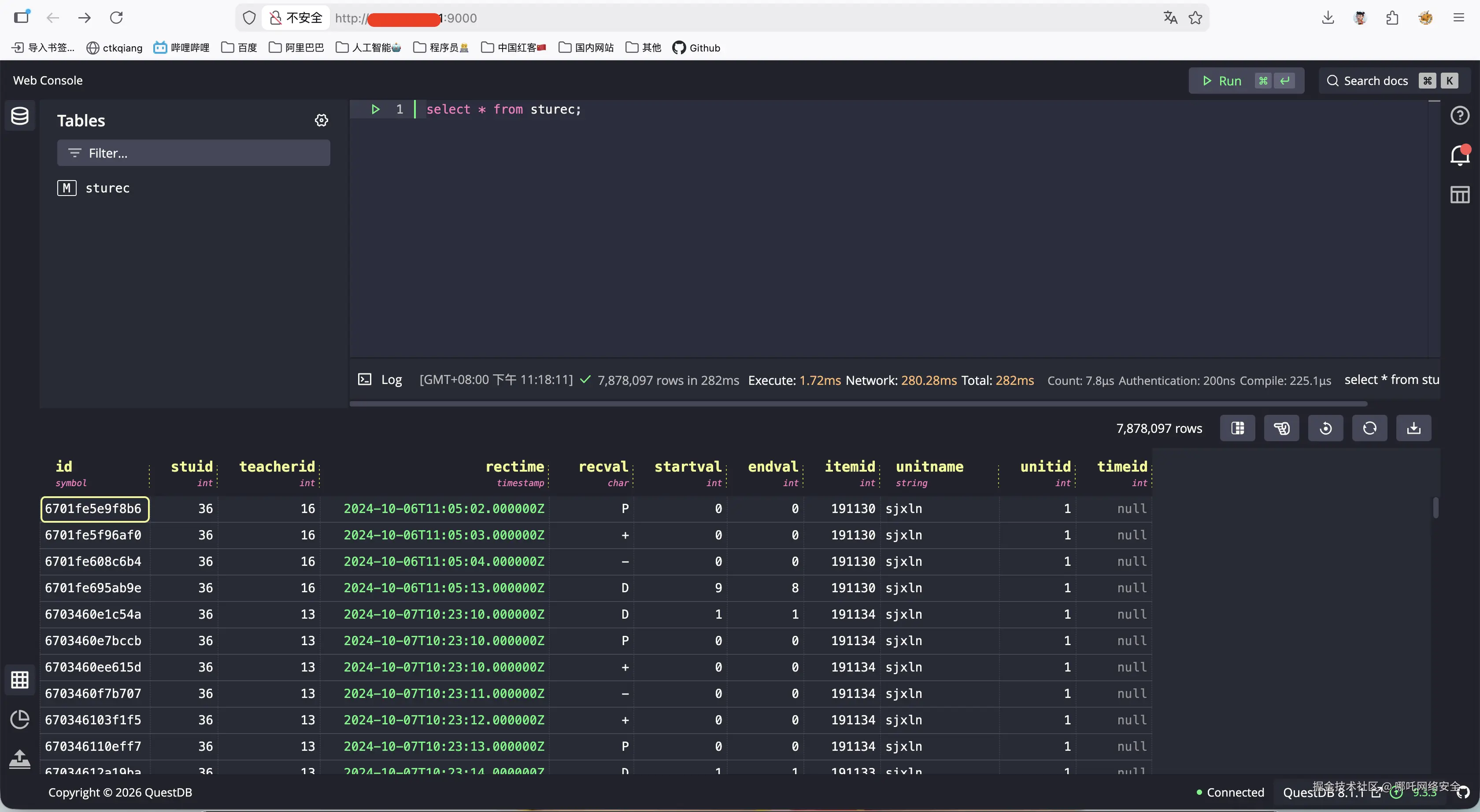Image resolution: width=1480 pixels, height=812 pixels.
Task: Click the database tables sidebar icon
Action: coord(20,116)
